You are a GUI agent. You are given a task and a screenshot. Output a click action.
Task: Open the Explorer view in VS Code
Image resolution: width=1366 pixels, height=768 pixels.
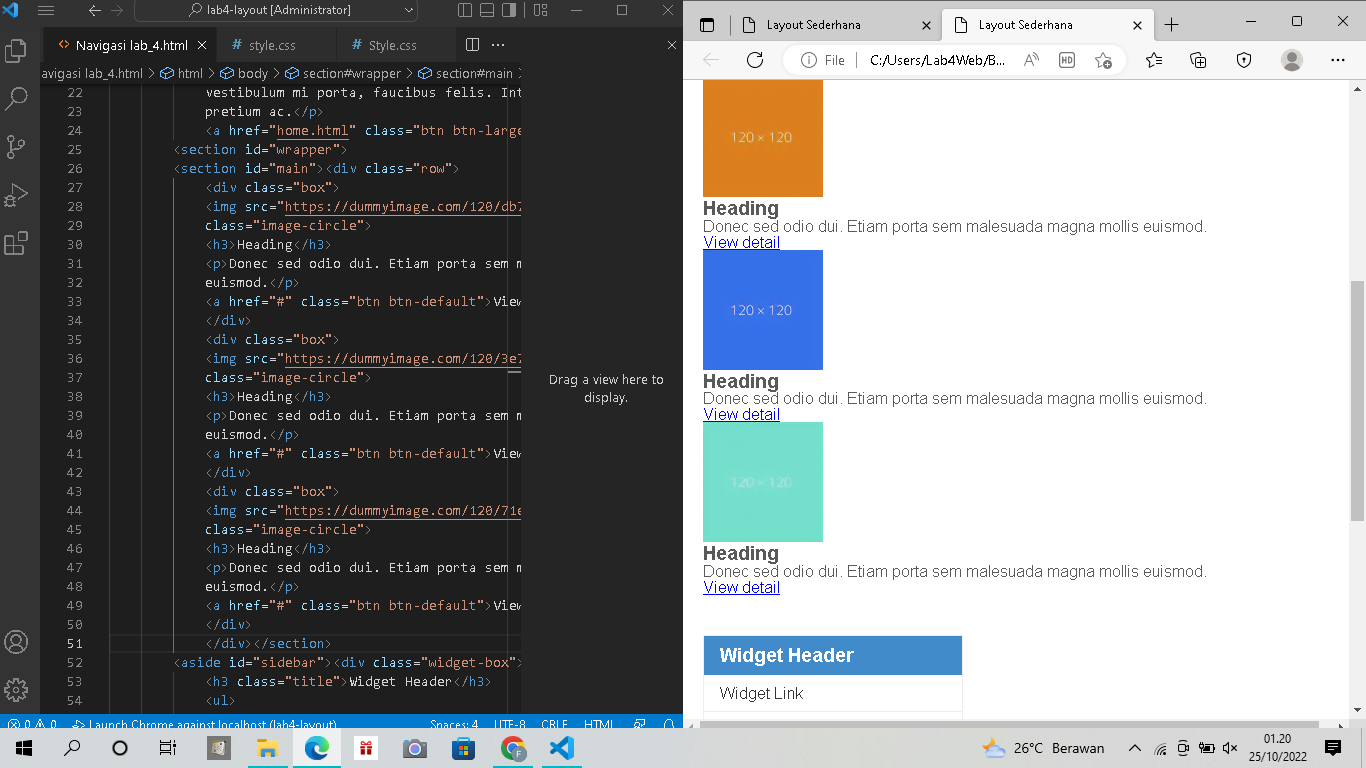(x=16, y=49)
